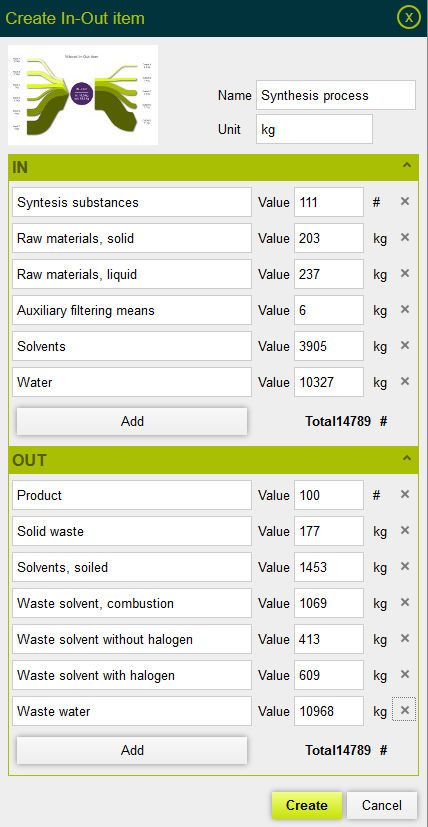Delete the Waste water output row

pos(404,710)
